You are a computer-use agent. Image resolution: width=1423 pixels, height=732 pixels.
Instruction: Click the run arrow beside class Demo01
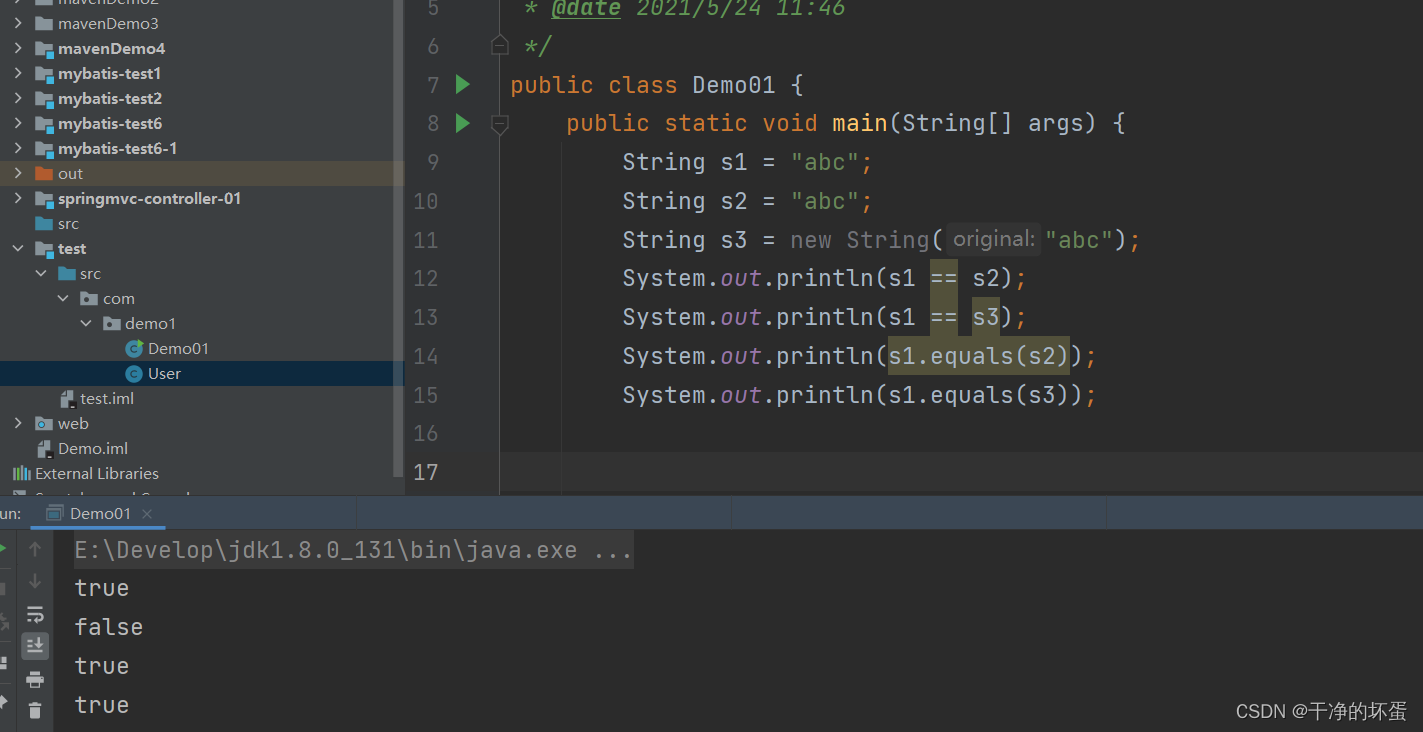pos(462,85)
